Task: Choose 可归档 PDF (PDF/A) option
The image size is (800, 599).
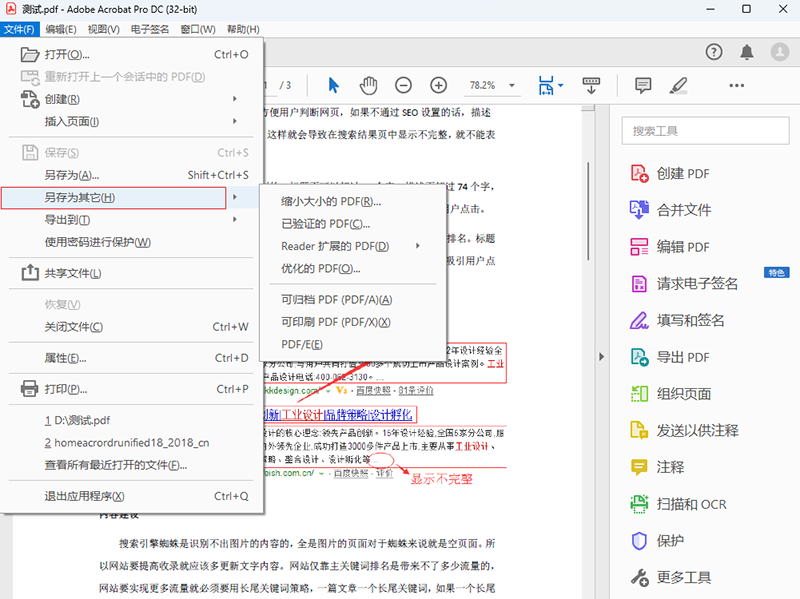Action: [x=353, y=300]
